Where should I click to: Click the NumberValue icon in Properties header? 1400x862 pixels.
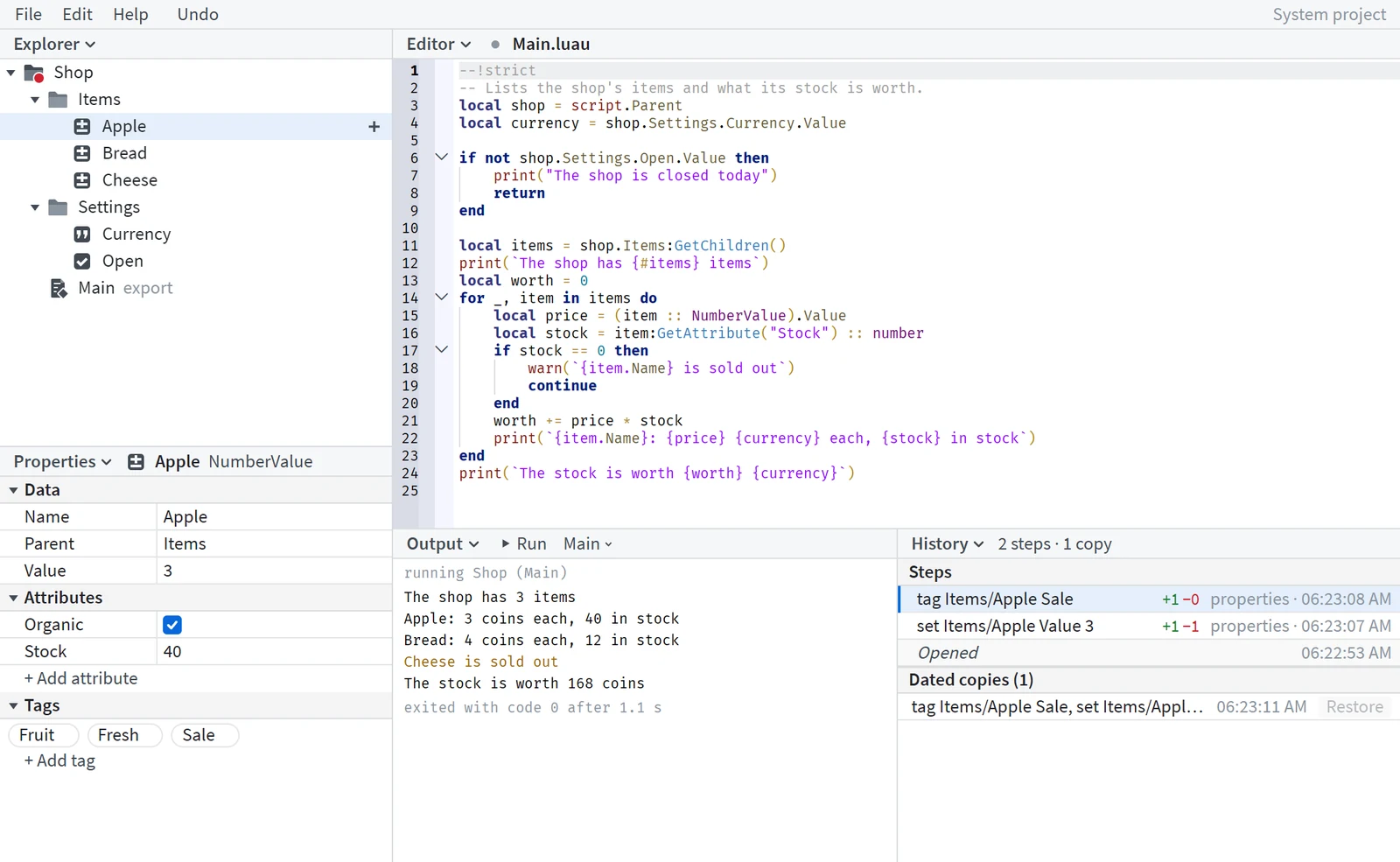[136, 462]
